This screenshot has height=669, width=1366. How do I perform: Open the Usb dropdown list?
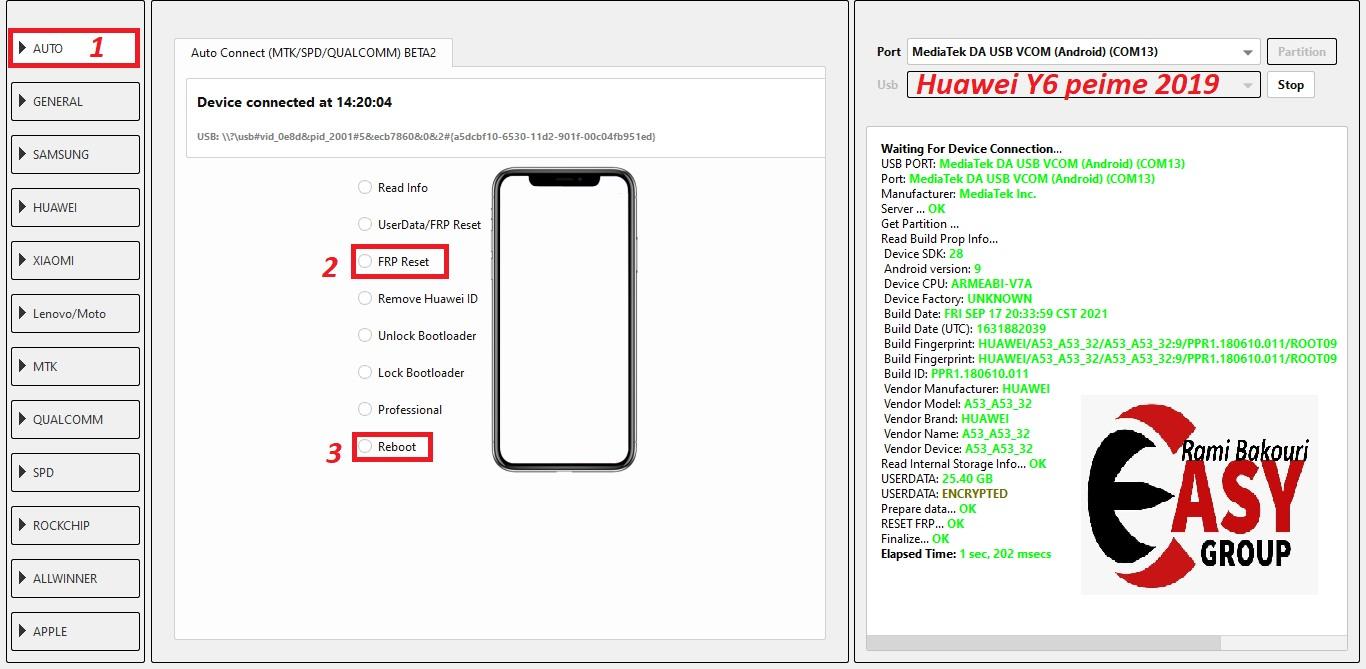1083,85
